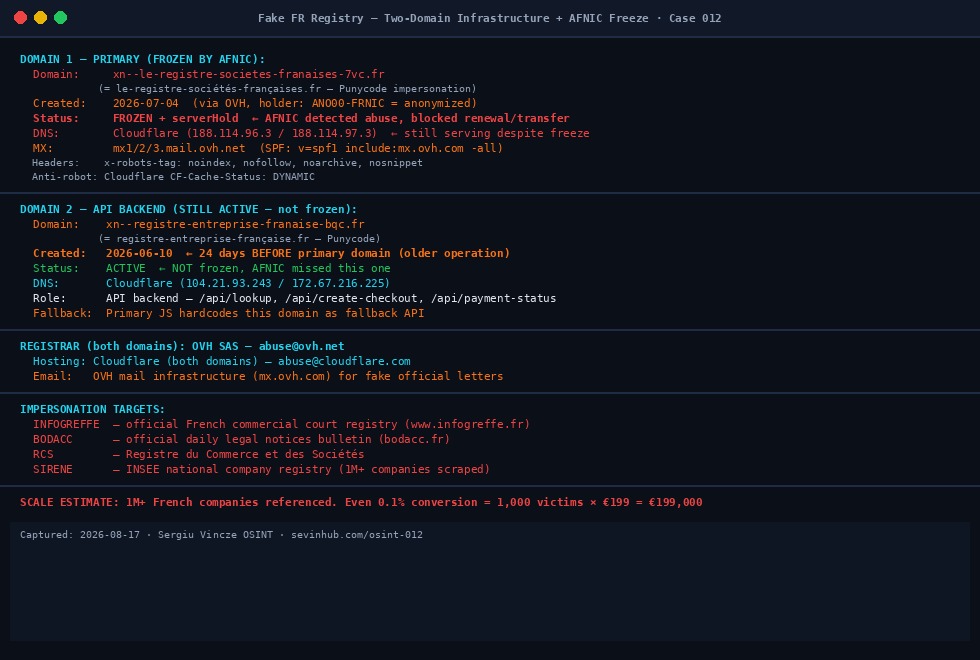The height and width of the screenshot is (660, 980).
Task: Click the CF-Cache-Status: DYNAMIC line
Action: (x=173, y=177)
